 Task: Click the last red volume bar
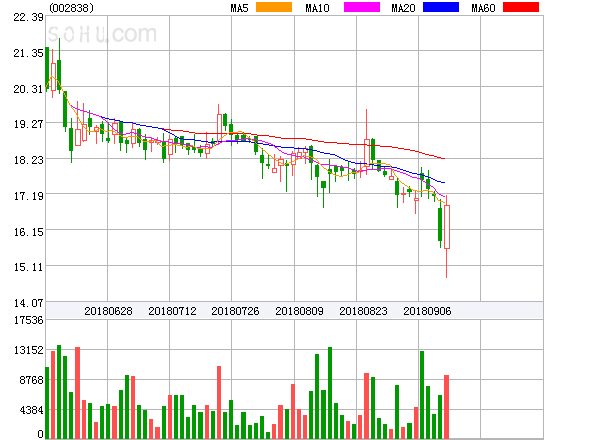click(x=446, y=407)
